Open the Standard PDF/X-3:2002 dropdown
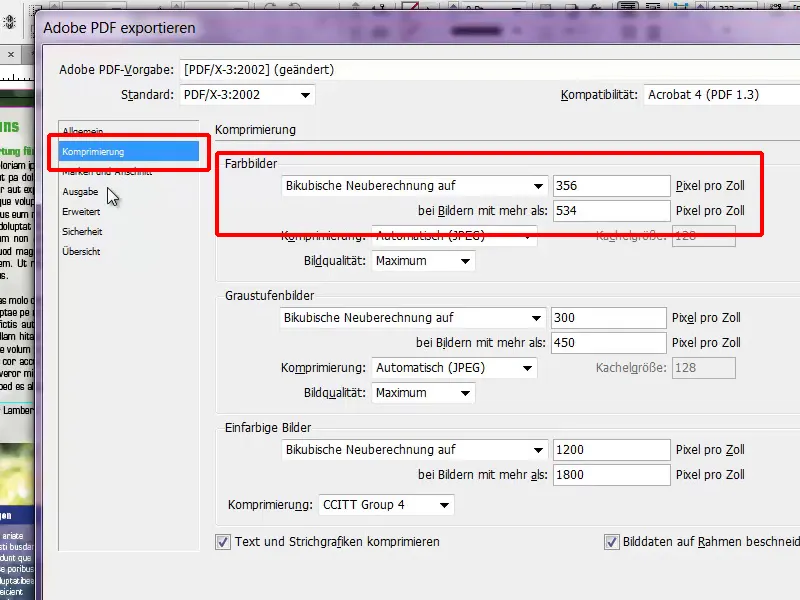This screenshot has height=600, width=800. (247, 95)
